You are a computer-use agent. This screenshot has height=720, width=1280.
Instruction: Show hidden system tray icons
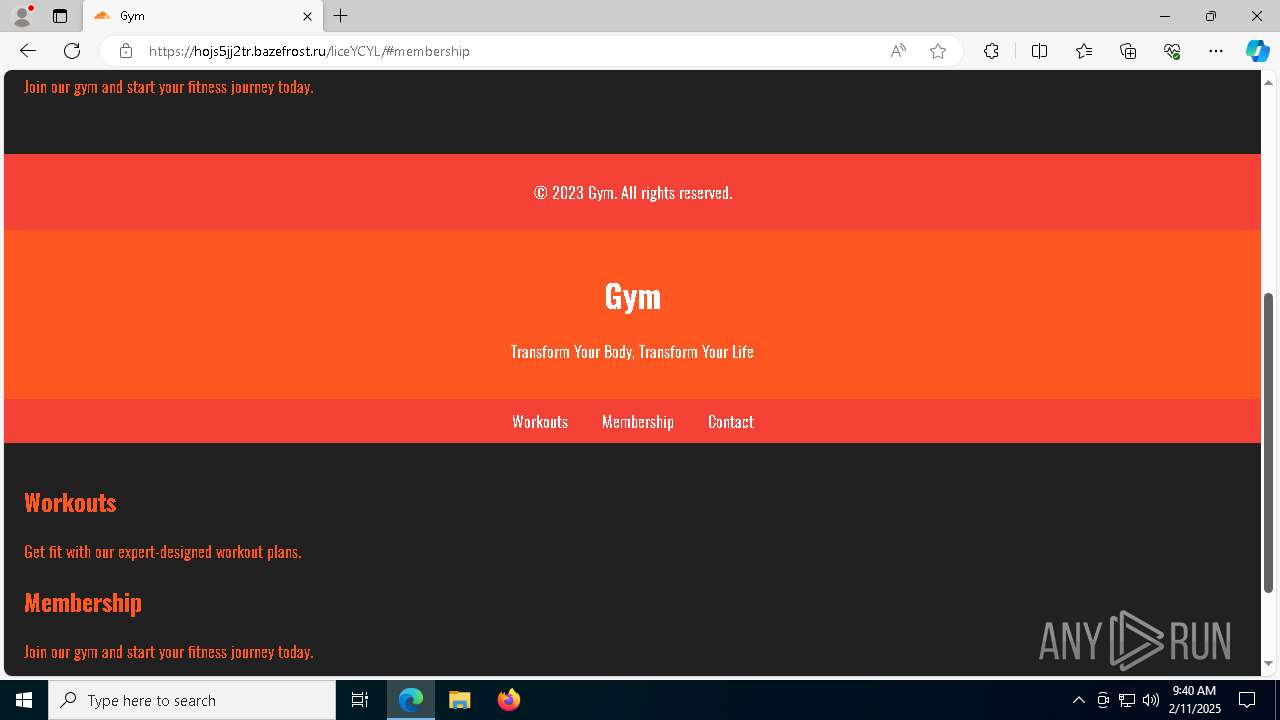pos(1078,700)
